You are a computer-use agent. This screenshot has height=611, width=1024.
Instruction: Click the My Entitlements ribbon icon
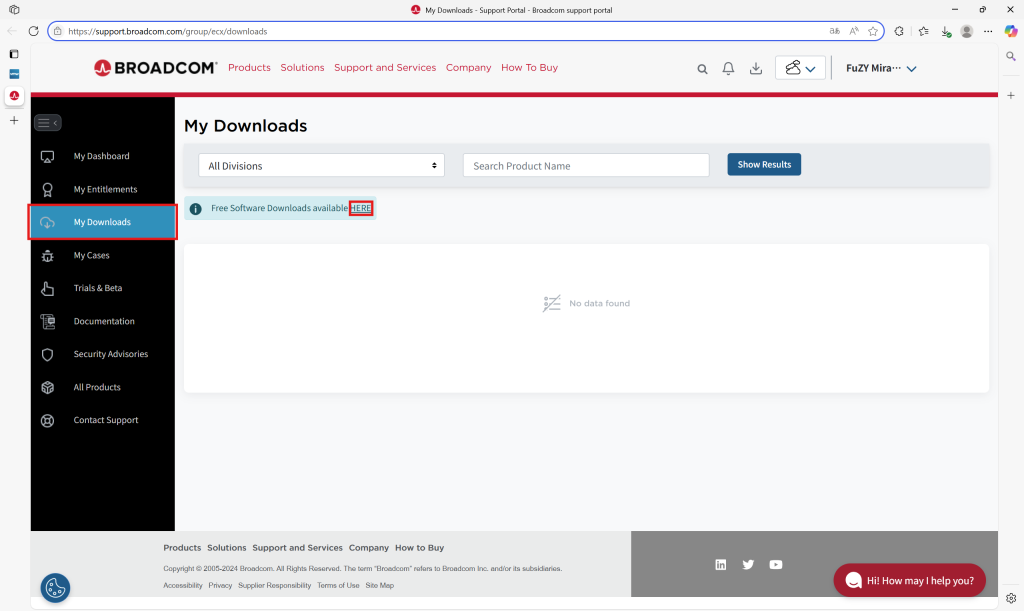(x=48, y=190)
